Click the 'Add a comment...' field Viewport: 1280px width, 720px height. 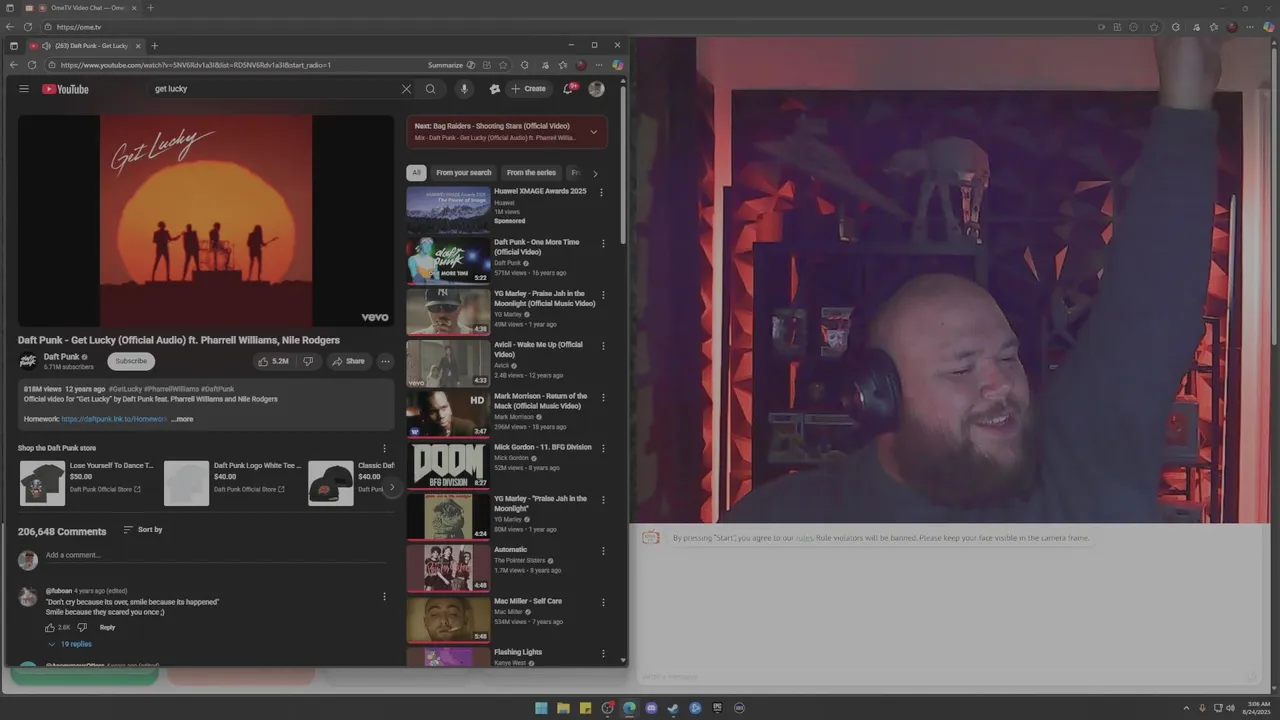click(215, 555)
